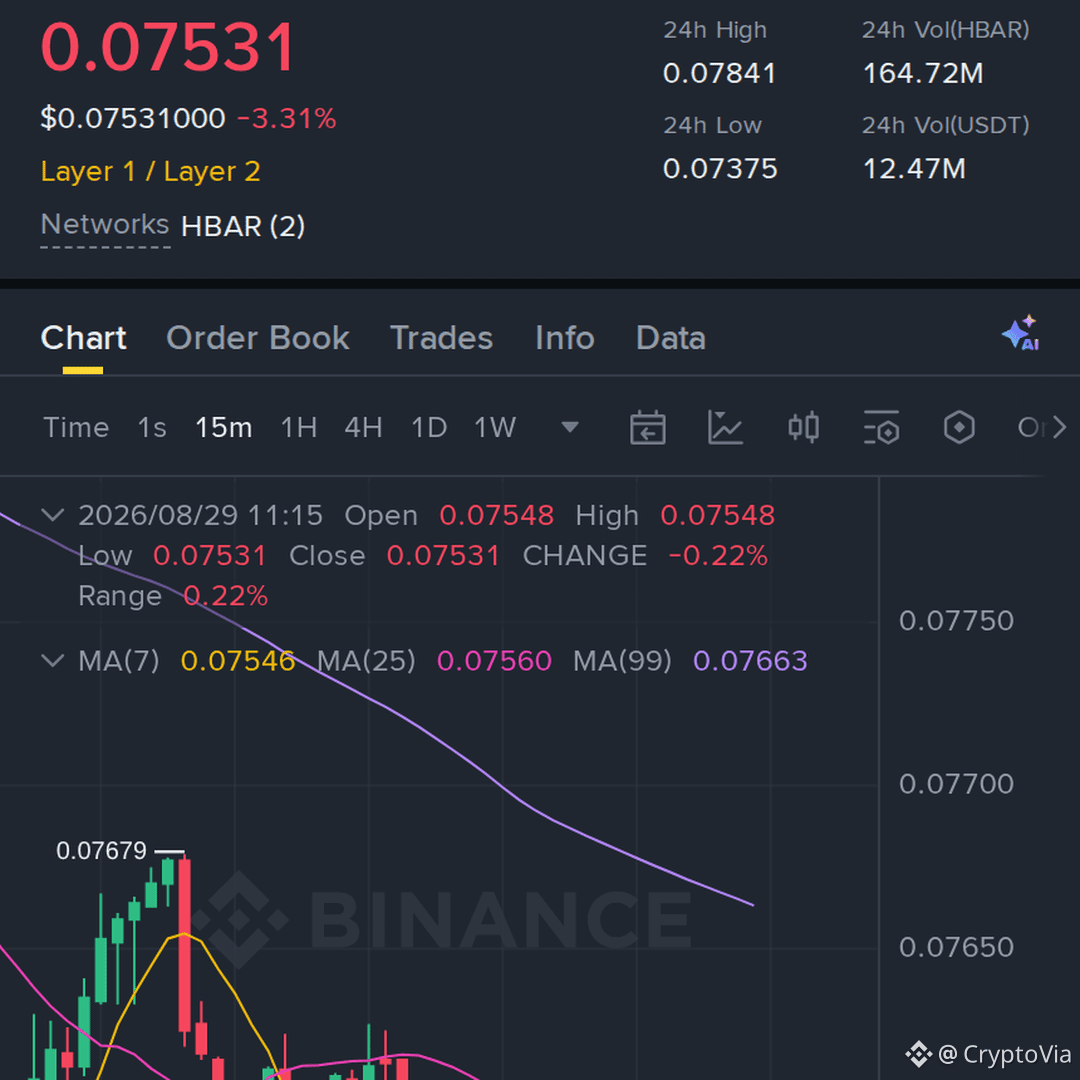The width and height of the screenshot is (1080, 1080).
Task: Switch to the Data tab
Action: click(x=671, y=338)
